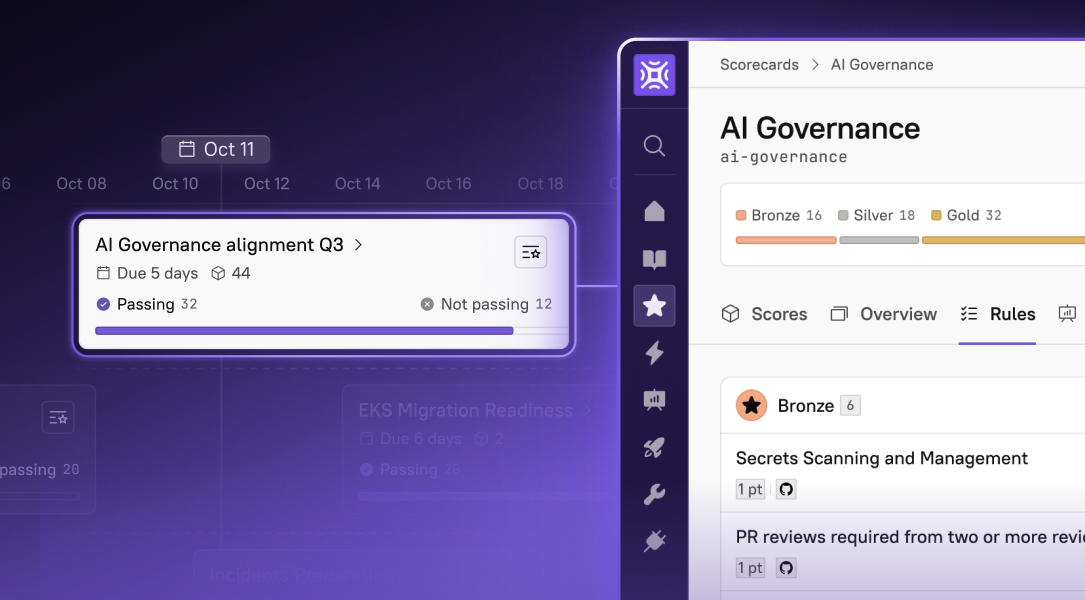The height and width of the screenshot is (600, 1085).
Task: Open the integrations plug icon
Action: [654, 540]
